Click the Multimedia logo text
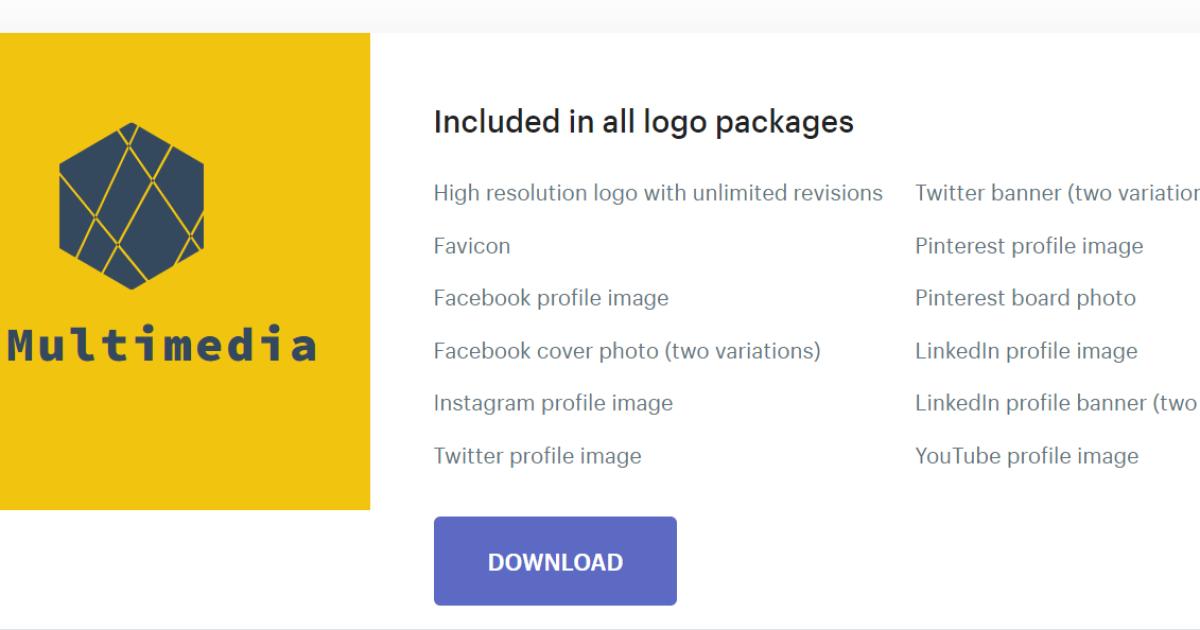Viewport: 1200px width, 630px height. click(x=162, y=346)
